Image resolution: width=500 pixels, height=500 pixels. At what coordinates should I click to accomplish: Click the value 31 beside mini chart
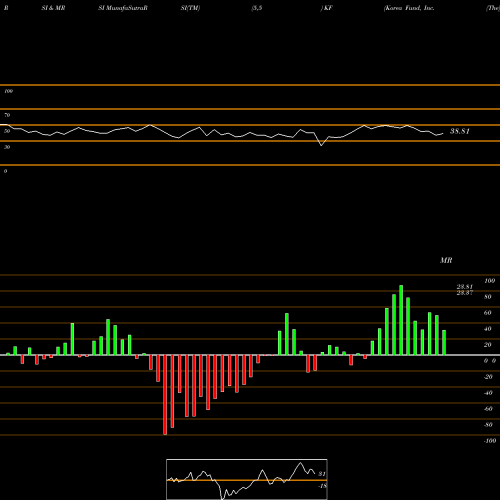(322, 474)
